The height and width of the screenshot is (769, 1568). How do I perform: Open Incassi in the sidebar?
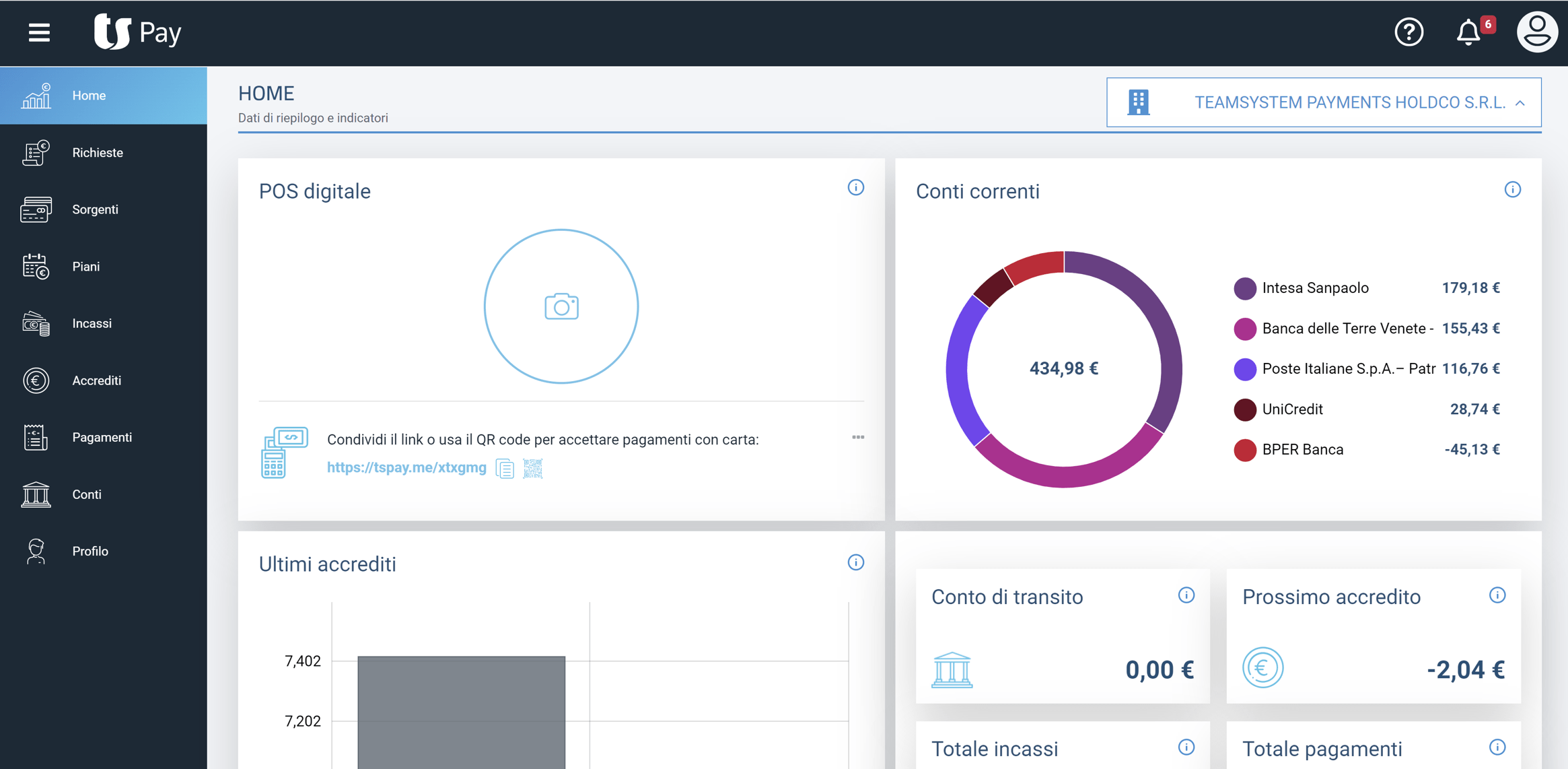[104, 324]
